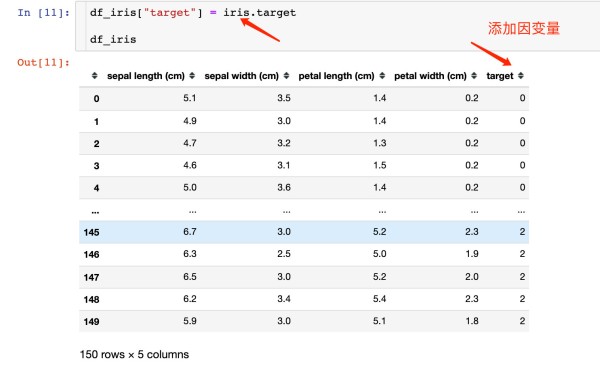Click the Out[11] output prompt
This screenshot has height=374, width=600.
point(43,62)
